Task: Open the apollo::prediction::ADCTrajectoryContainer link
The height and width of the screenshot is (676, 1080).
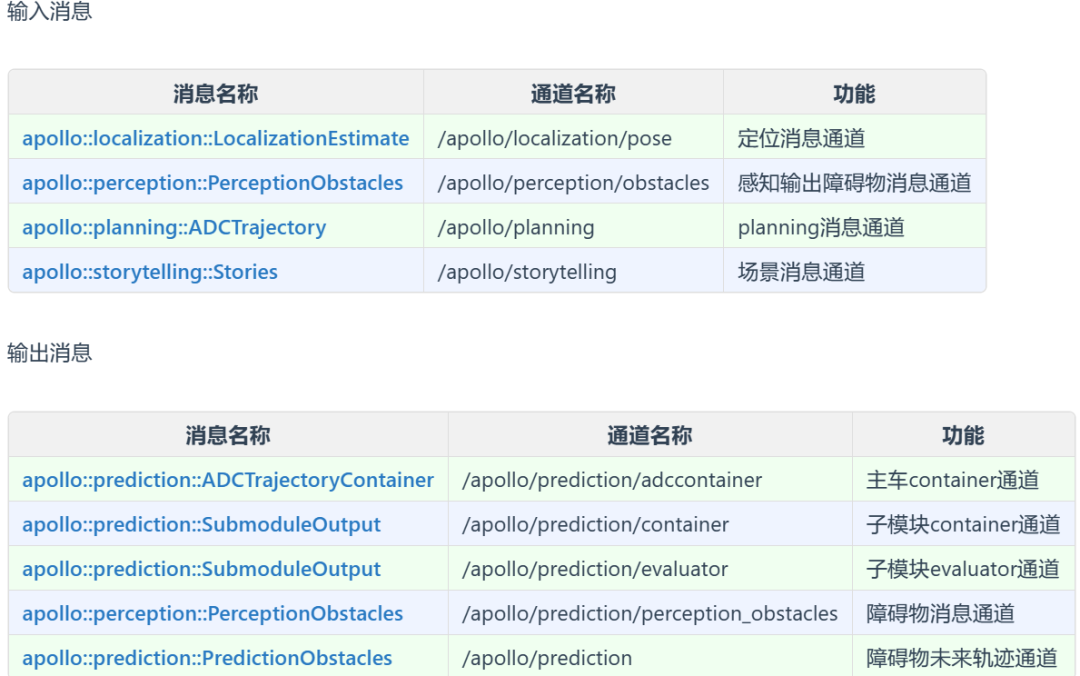Action: click(228, 480)
